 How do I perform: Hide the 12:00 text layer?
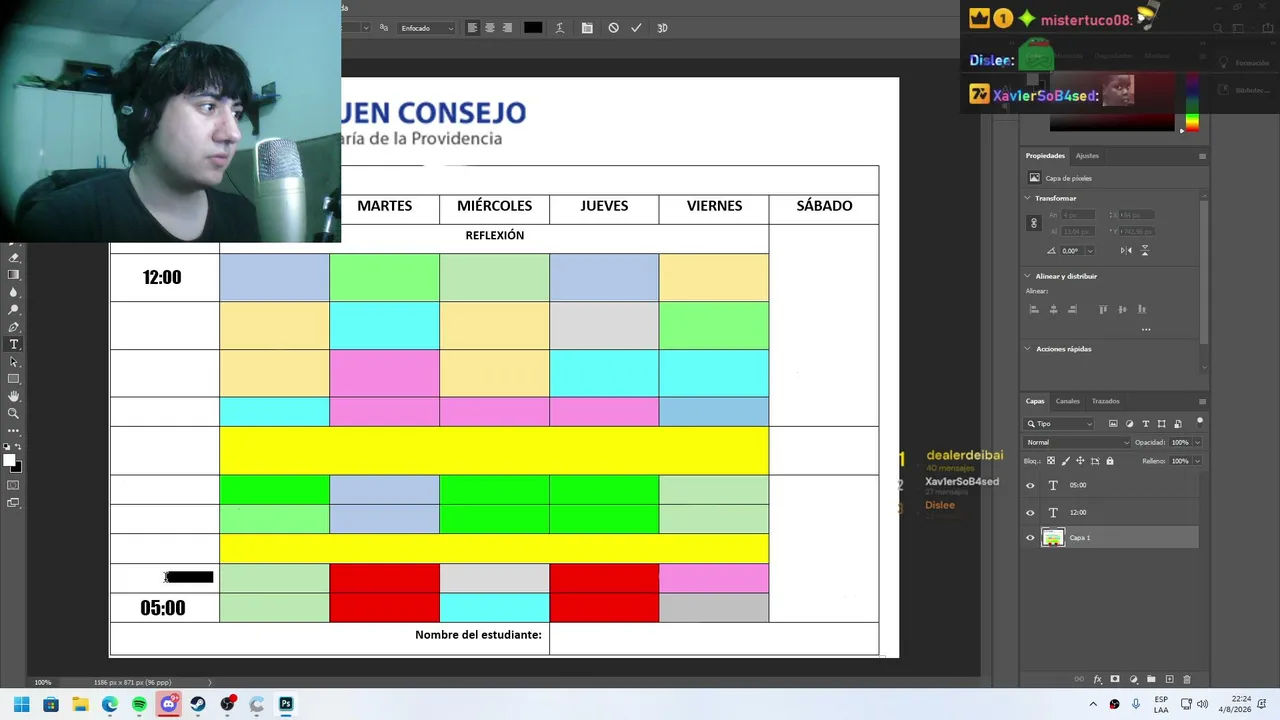(1030, 513)
